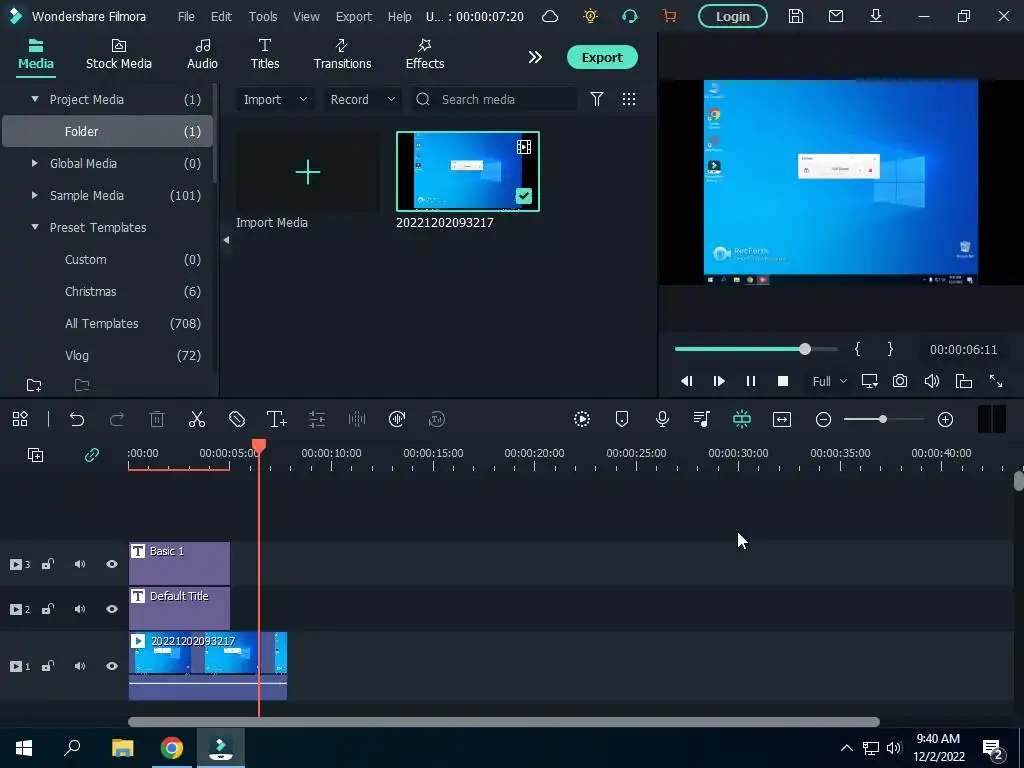The height and width of the screenshot is (768, 1024).
Task: Open the Edit menu
Action: click(221, 16)
